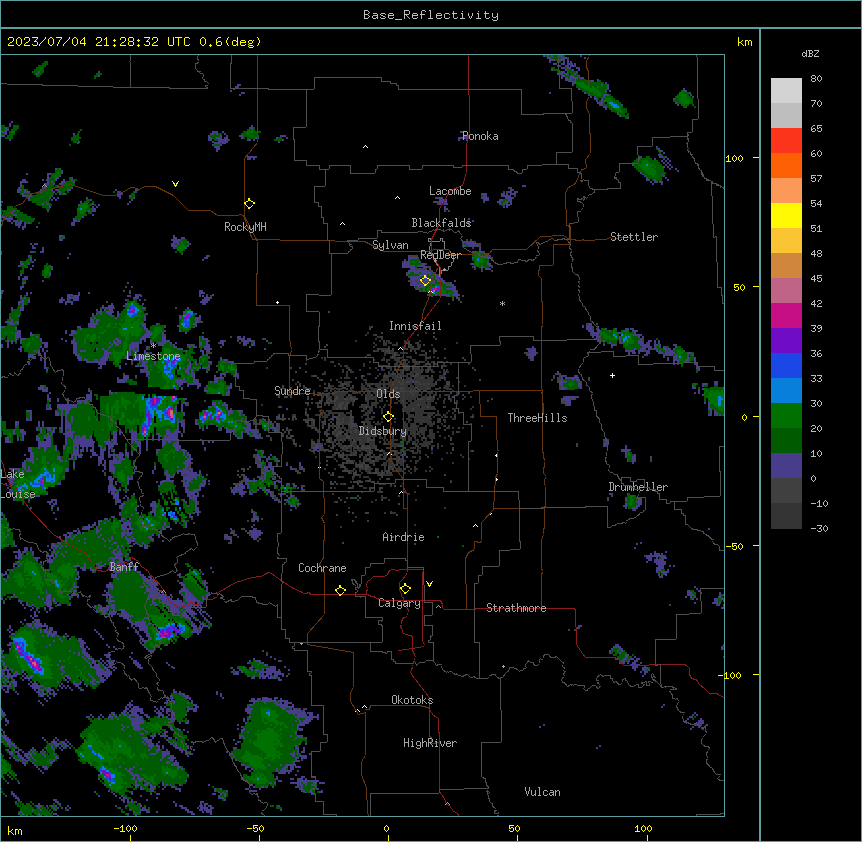Click the Lacombe city label
Screen dimensions: 862x842
coord(450,191)
